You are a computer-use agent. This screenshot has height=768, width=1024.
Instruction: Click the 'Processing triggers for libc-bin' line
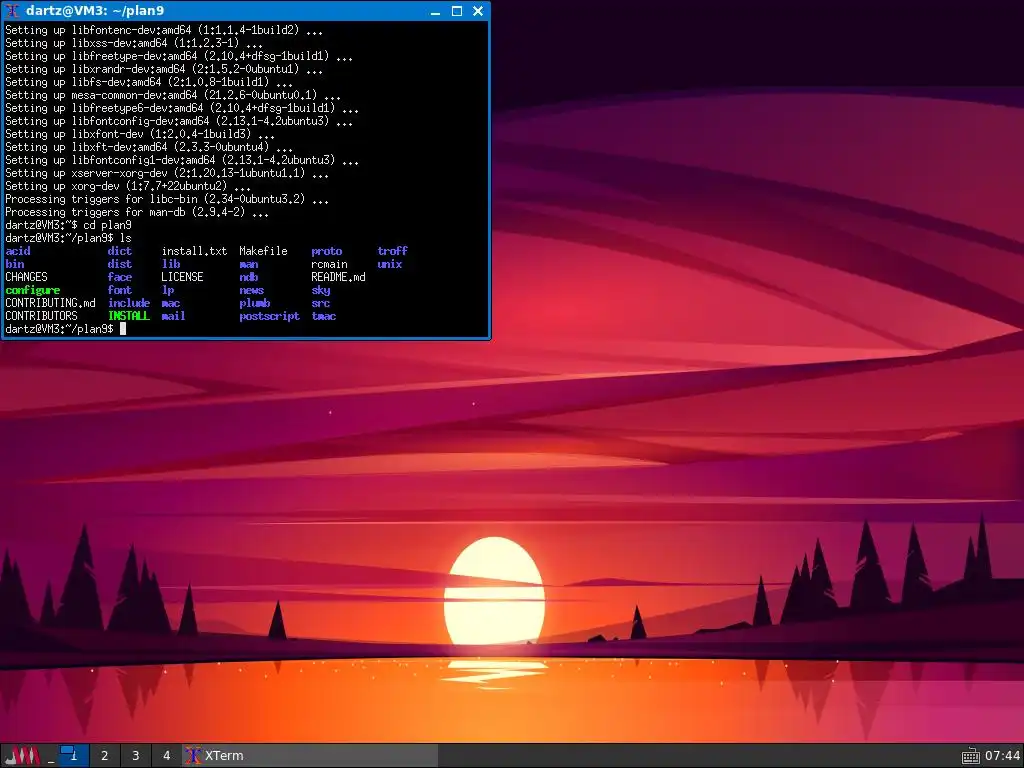(x=167, y=199)
